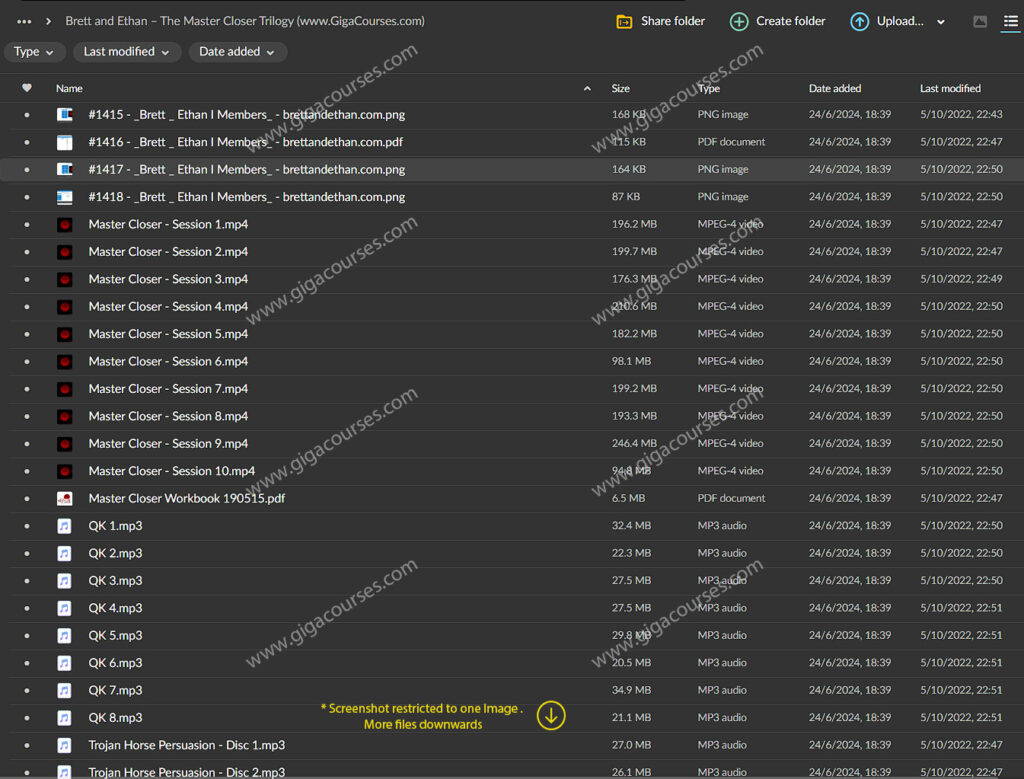This screenshot has height=779, width=1024.
Task: Click the video icon for Master Closer - Session 1.mp4
Action: pyautogui.click(x=64, y=225)
